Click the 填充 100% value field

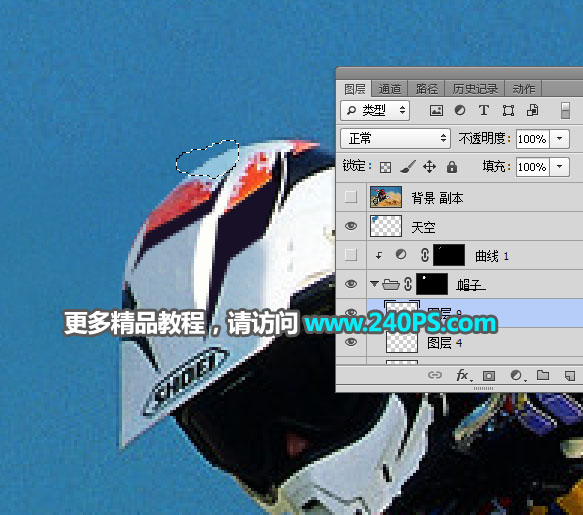pos(532,167)
